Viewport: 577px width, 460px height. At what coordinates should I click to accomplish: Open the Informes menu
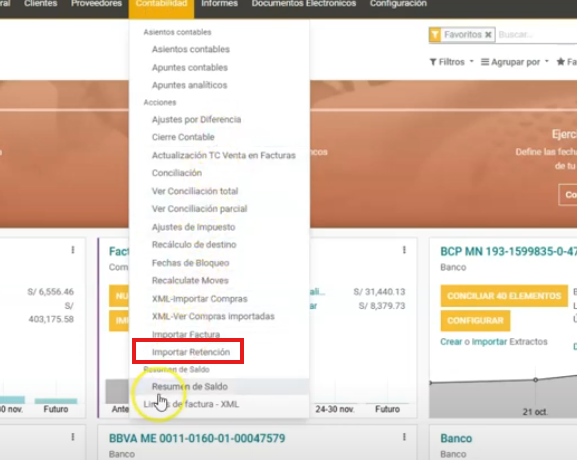coord(219,4)
